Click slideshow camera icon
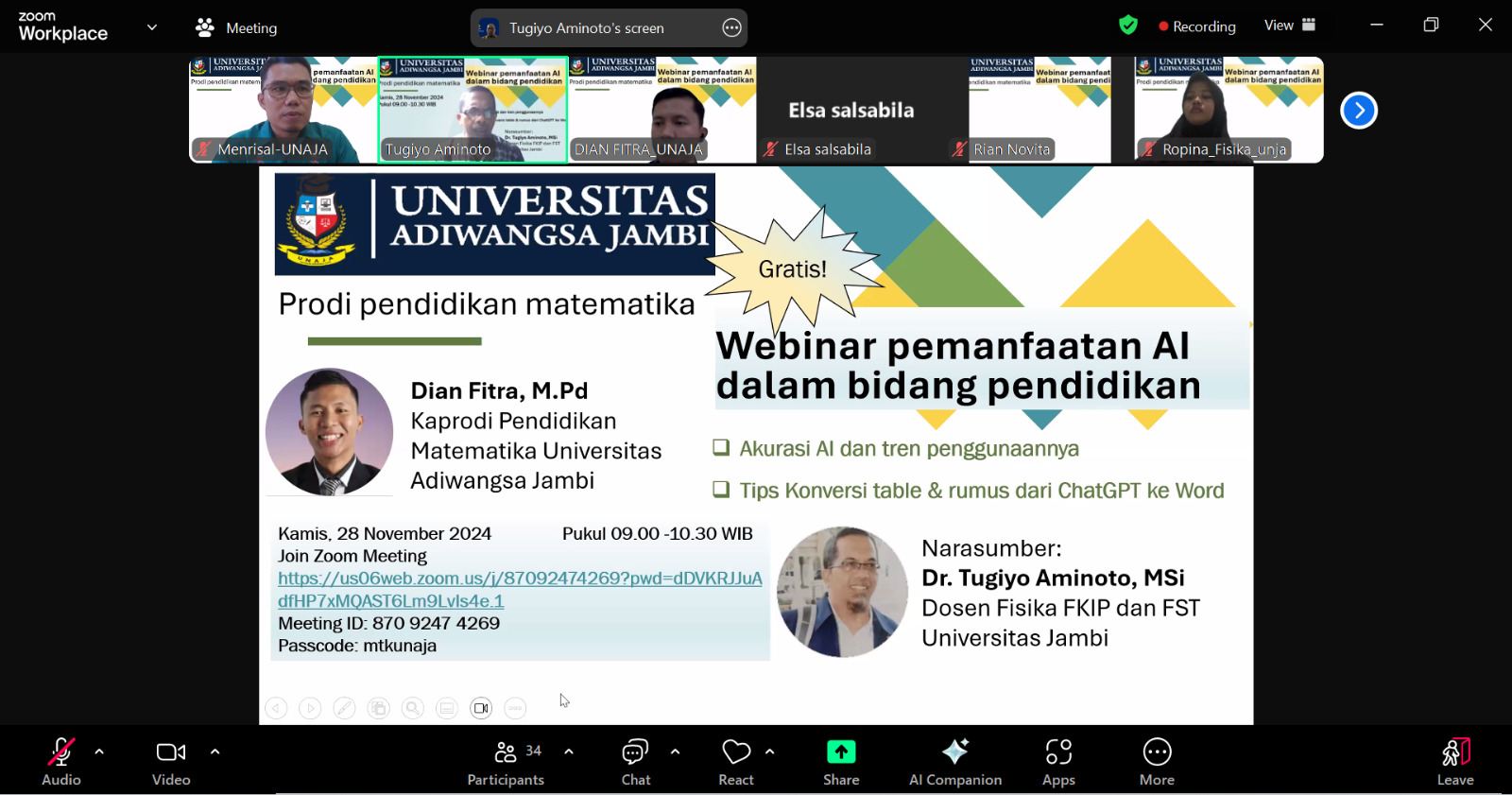The image size is (1512, 795). (x=481, y=708)
